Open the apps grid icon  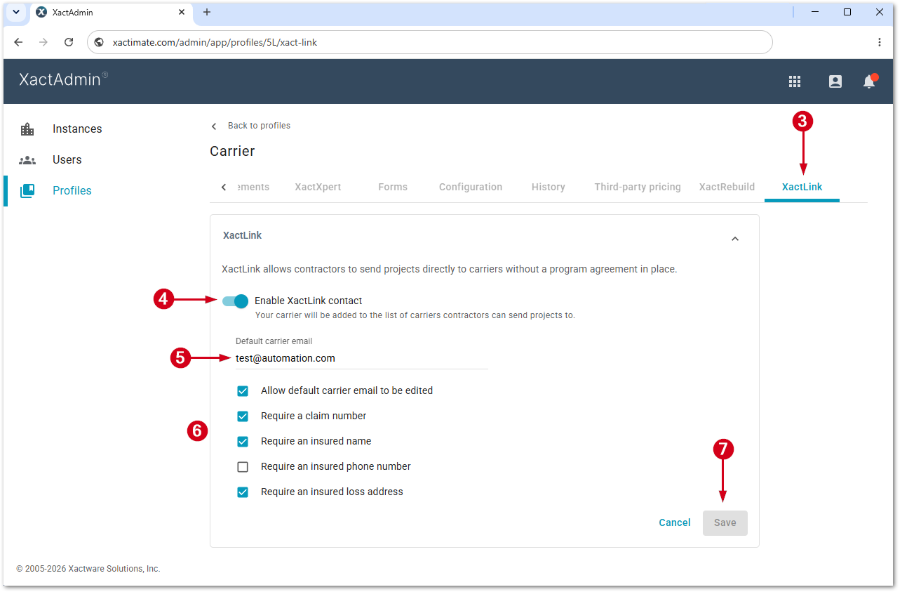[794, 82]
